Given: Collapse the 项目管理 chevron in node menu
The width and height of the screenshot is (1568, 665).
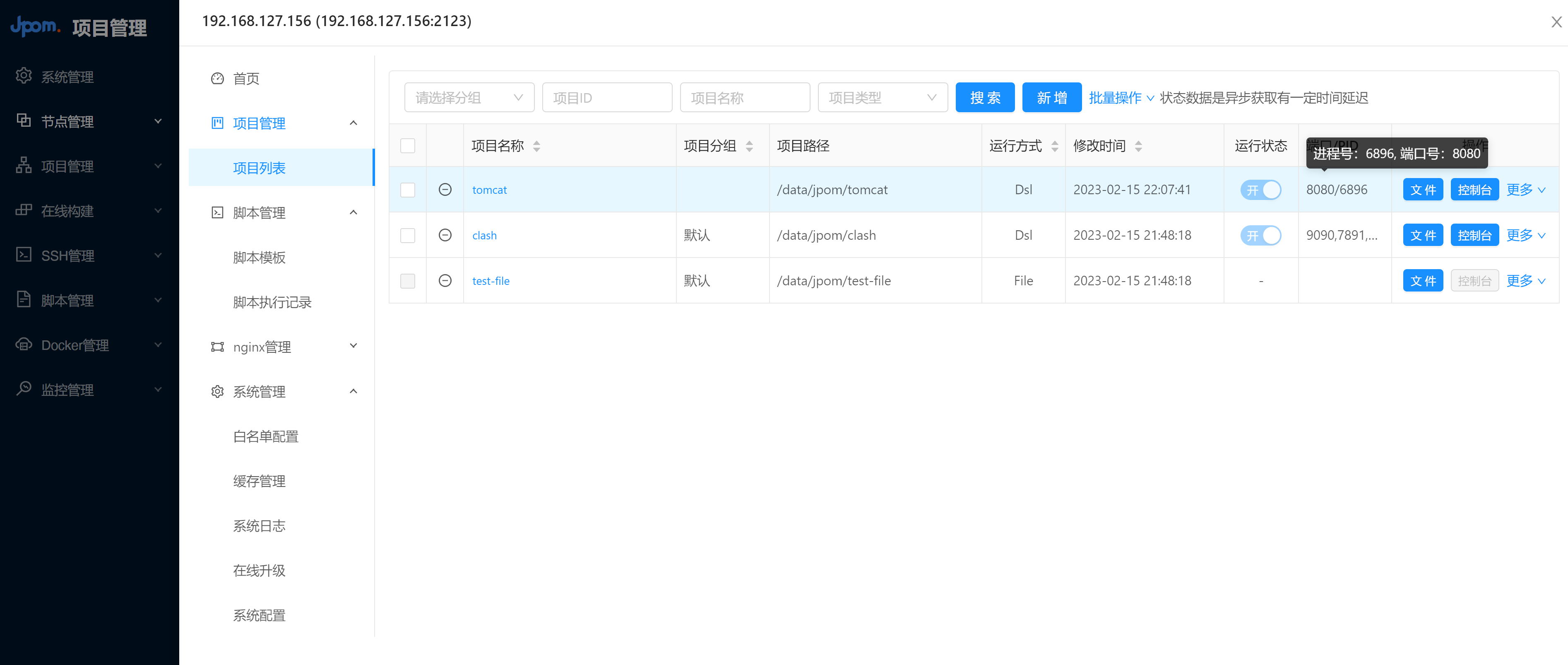Looking at the screenshot, I should pos(353,123).
